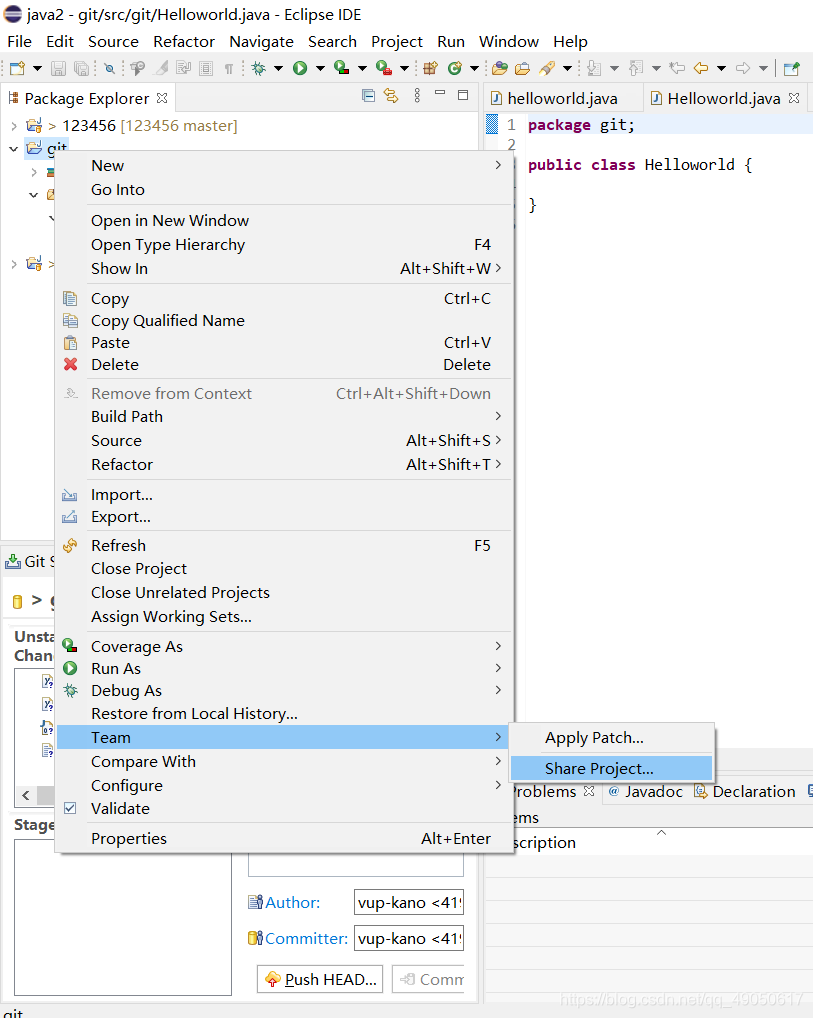Click the Coverage launch icon in toolbar

pos(342,68)
